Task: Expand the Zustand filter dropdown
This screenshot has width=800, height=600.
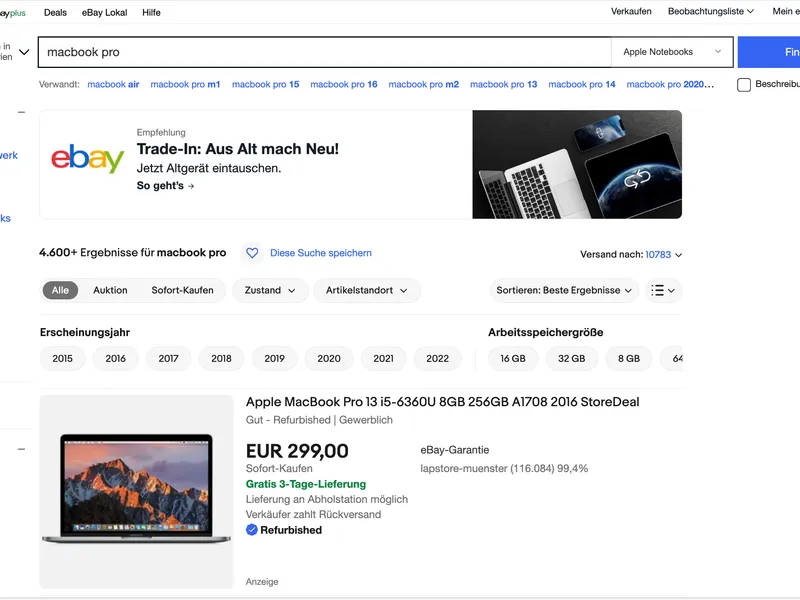Action: point(270,290)
